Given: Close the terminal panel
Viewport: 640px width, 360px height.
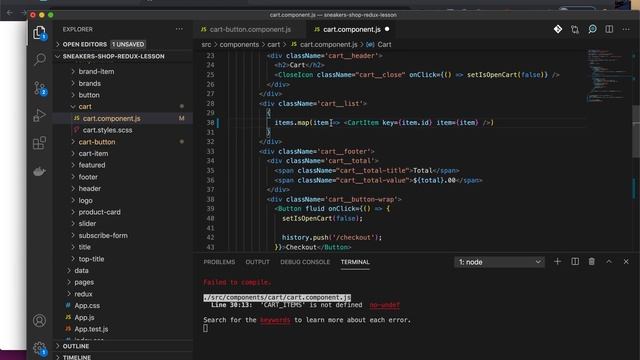Looking at the screenshot, I should [626, 262].
